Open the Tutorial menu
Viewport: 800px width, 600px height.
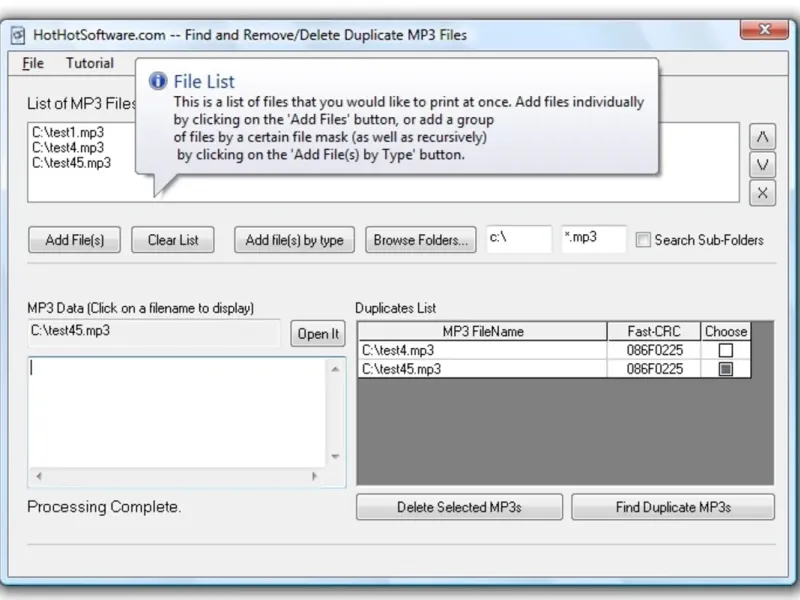(90, 63)
